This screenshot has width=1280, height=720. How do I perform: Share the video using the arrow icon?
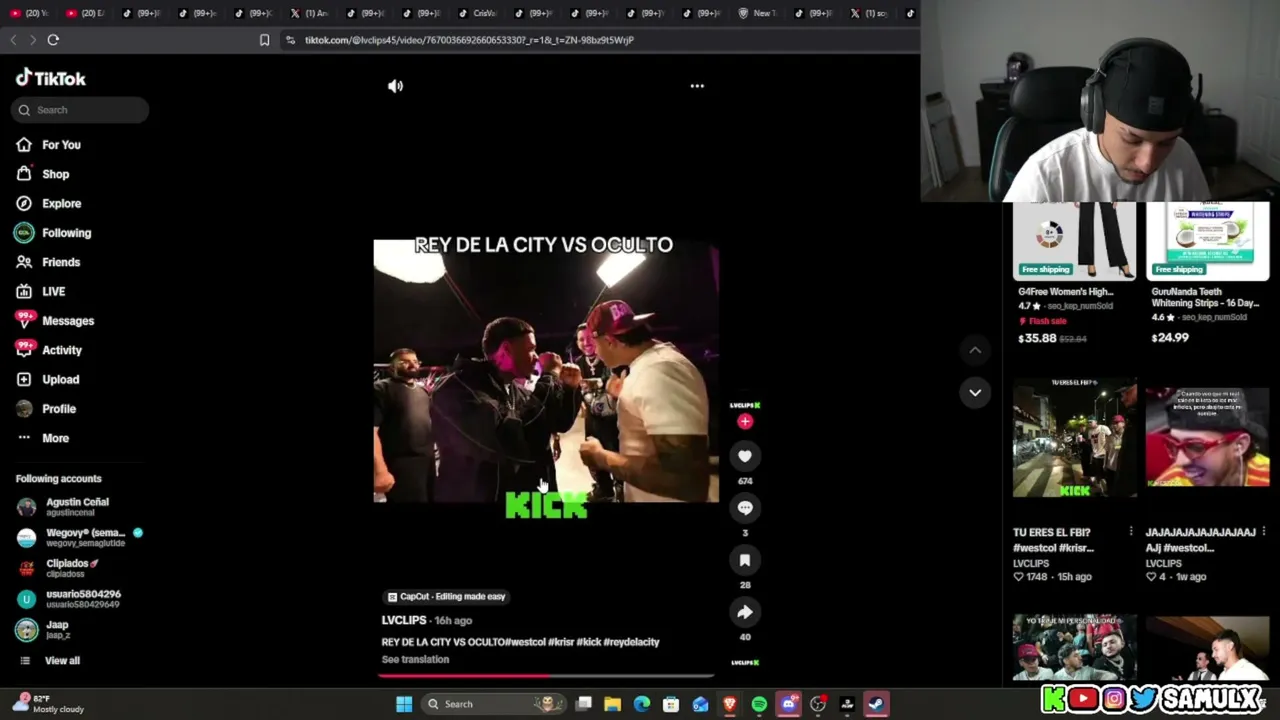(745, 612)
